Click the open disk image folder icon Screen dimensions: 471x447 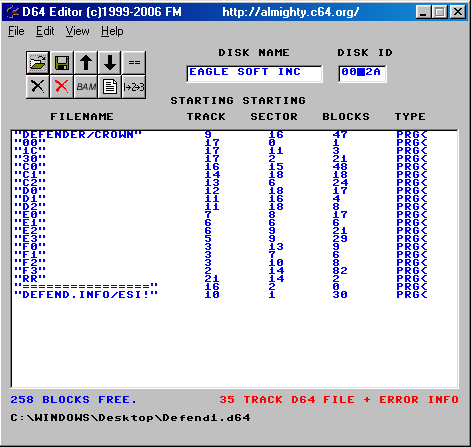tap(38, 63)
